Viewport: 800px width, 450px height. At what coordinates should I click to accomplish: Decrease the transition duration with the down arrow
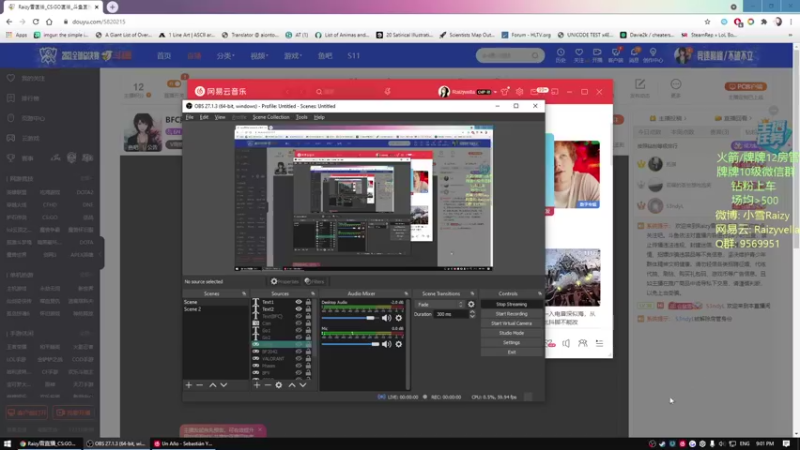click(472, 316)
